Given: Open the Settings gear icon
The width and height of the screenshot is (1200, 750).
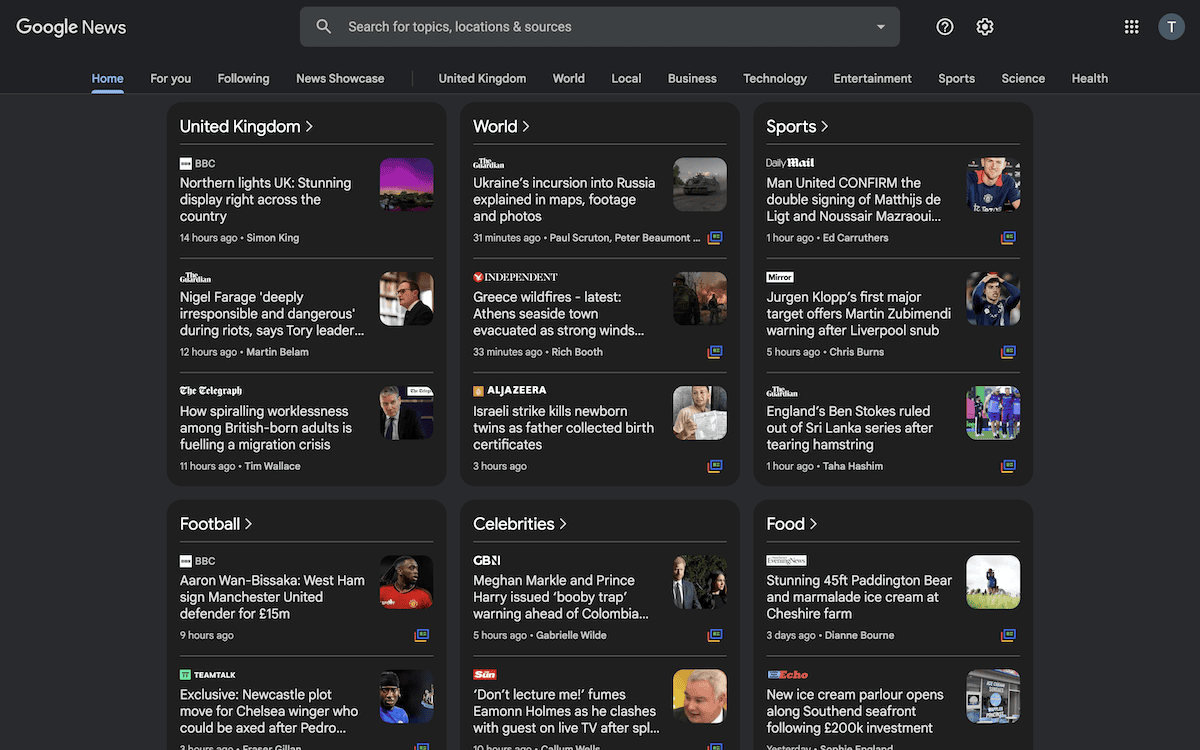Looking at the screenshot, I should pos(985,27).
